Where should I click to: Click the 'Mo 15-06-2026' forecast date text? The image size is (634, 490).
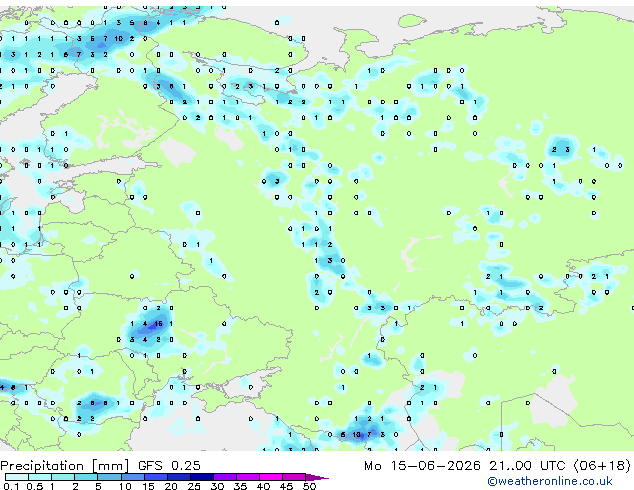(x=423, y=466)
